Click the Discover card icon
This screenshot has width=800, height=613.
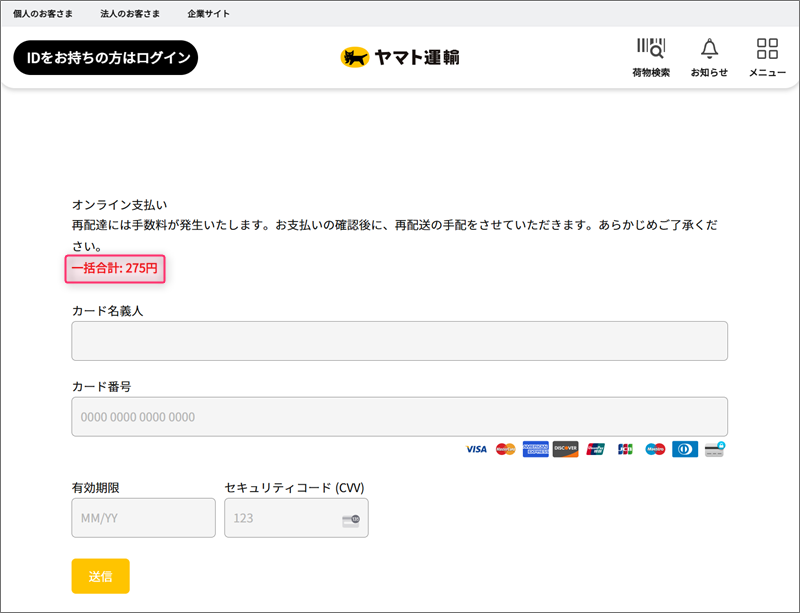tap(565, 449)
